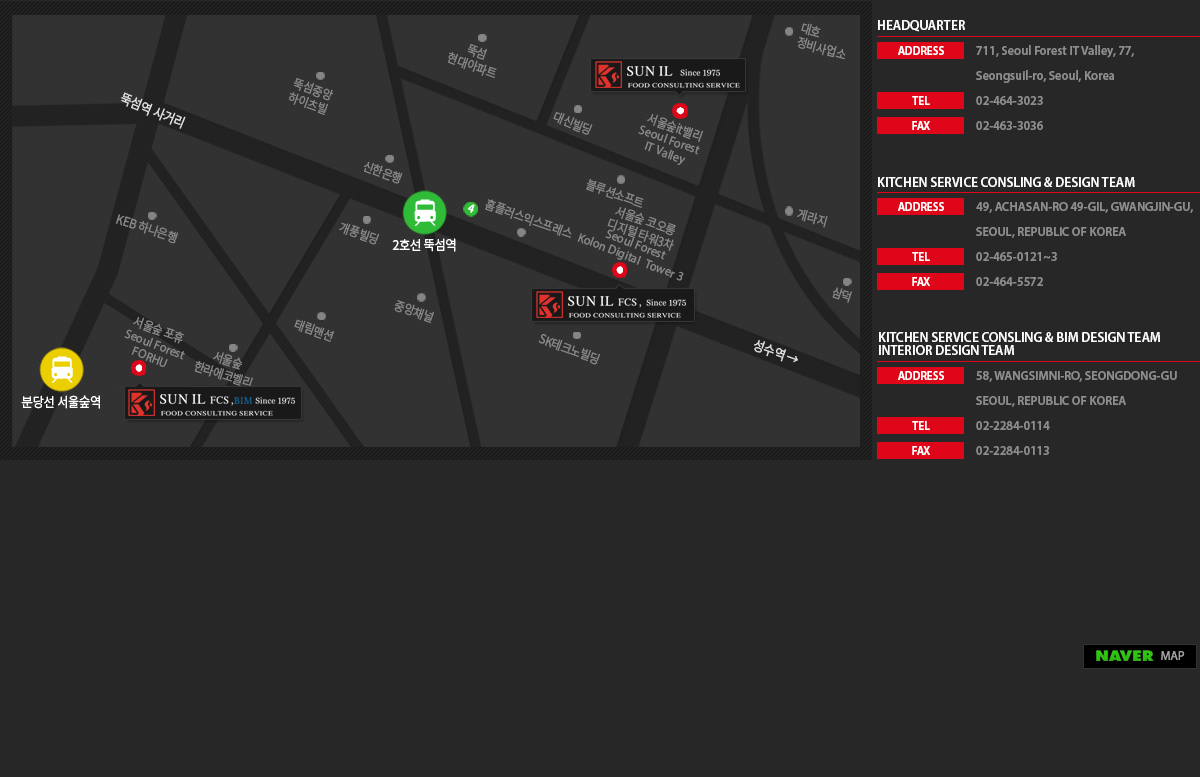
Task: Click the SUN IL Since 1975 headquarters logo
Action: [668, 75]
